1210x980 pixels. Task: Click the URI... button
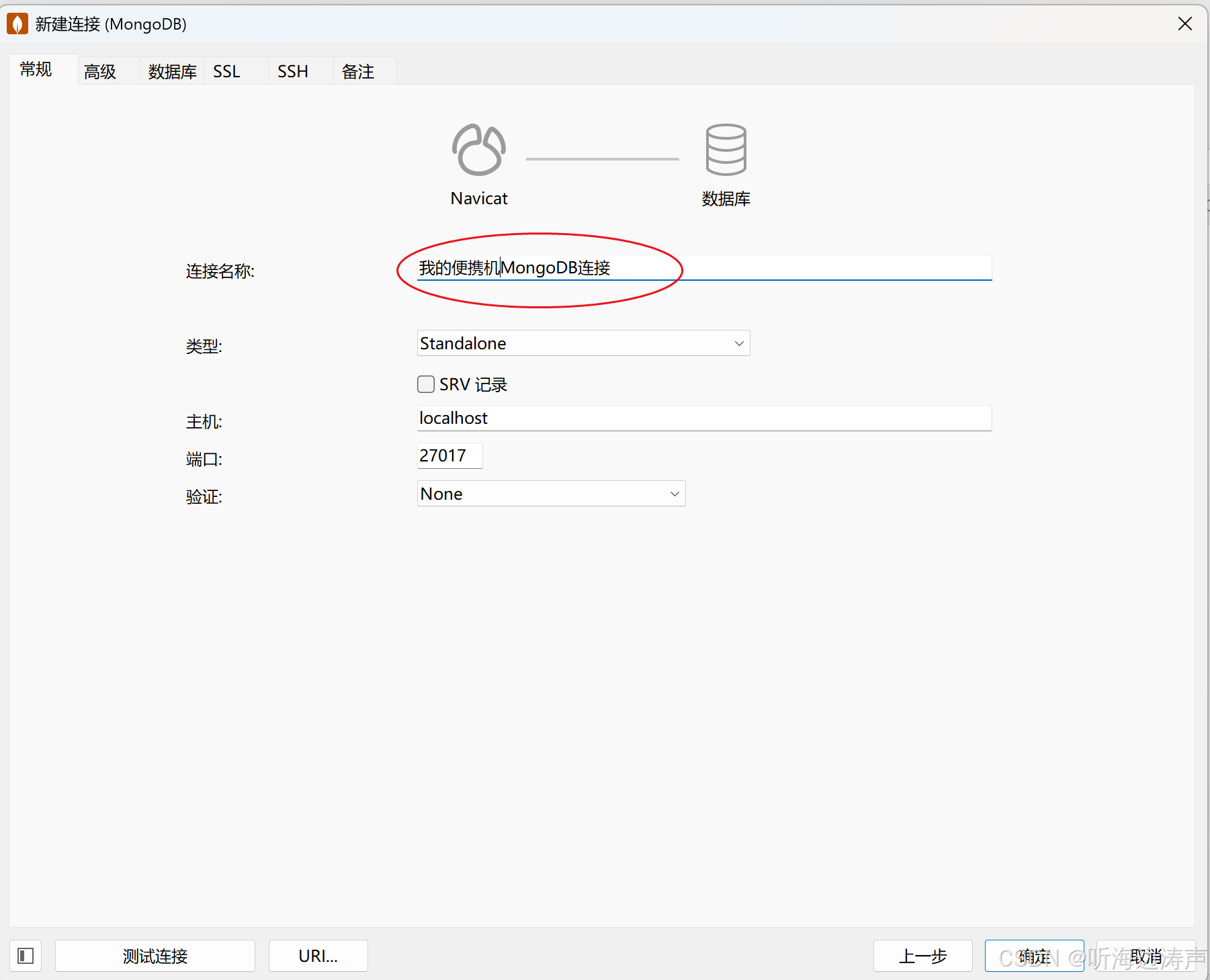(318, 955)
